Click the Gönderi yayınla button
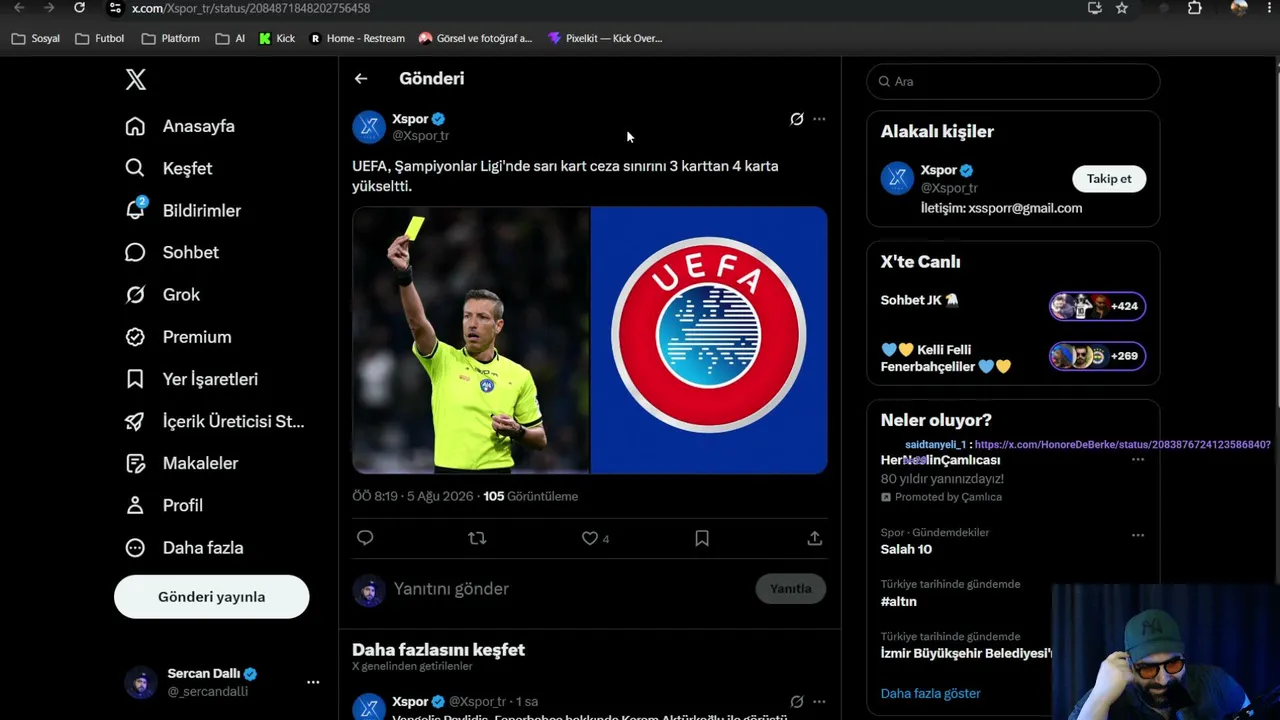This screenshot has height=720, width=1280. click(x=212, y=597)
